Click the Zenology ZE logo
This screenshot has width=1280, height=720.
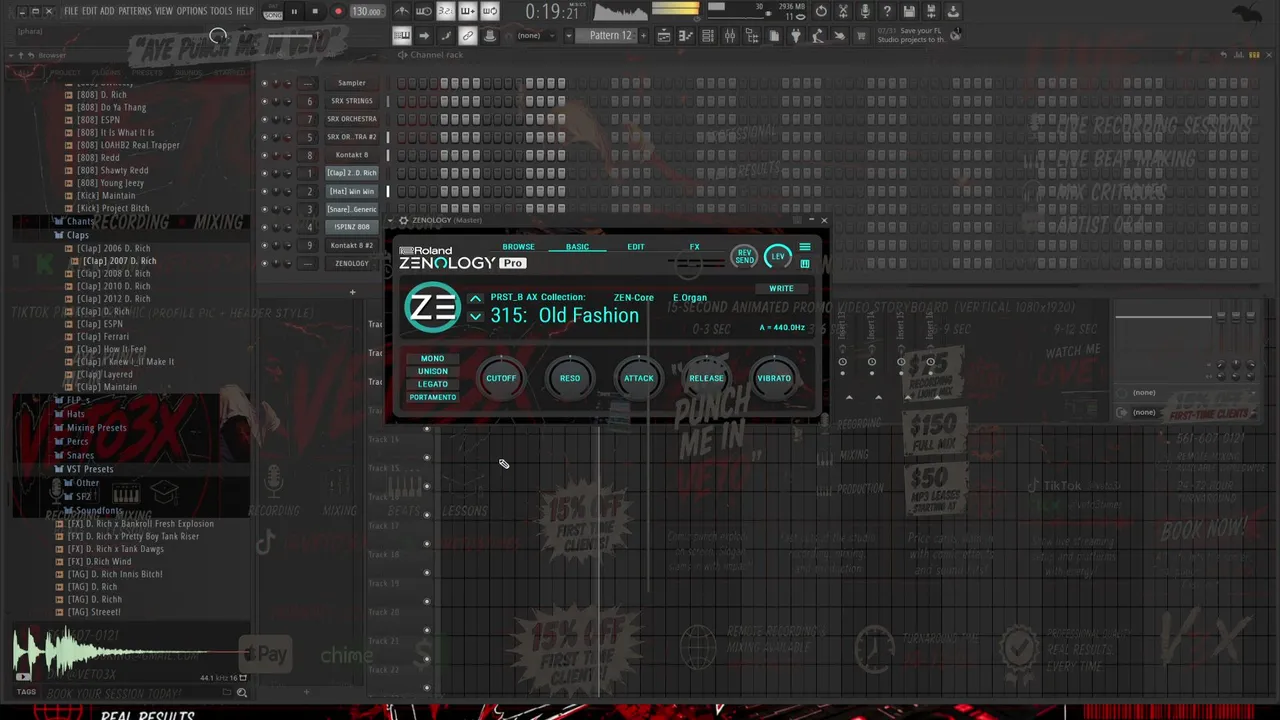click(432, 307)
